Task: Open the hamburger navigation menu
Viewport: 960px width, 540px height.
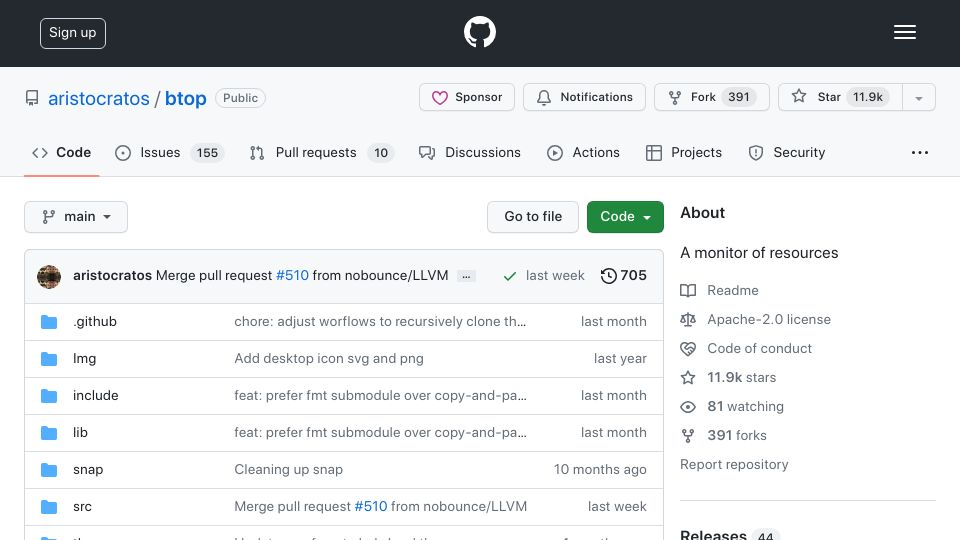Action: pyautogui.click(x=904, y=32)
